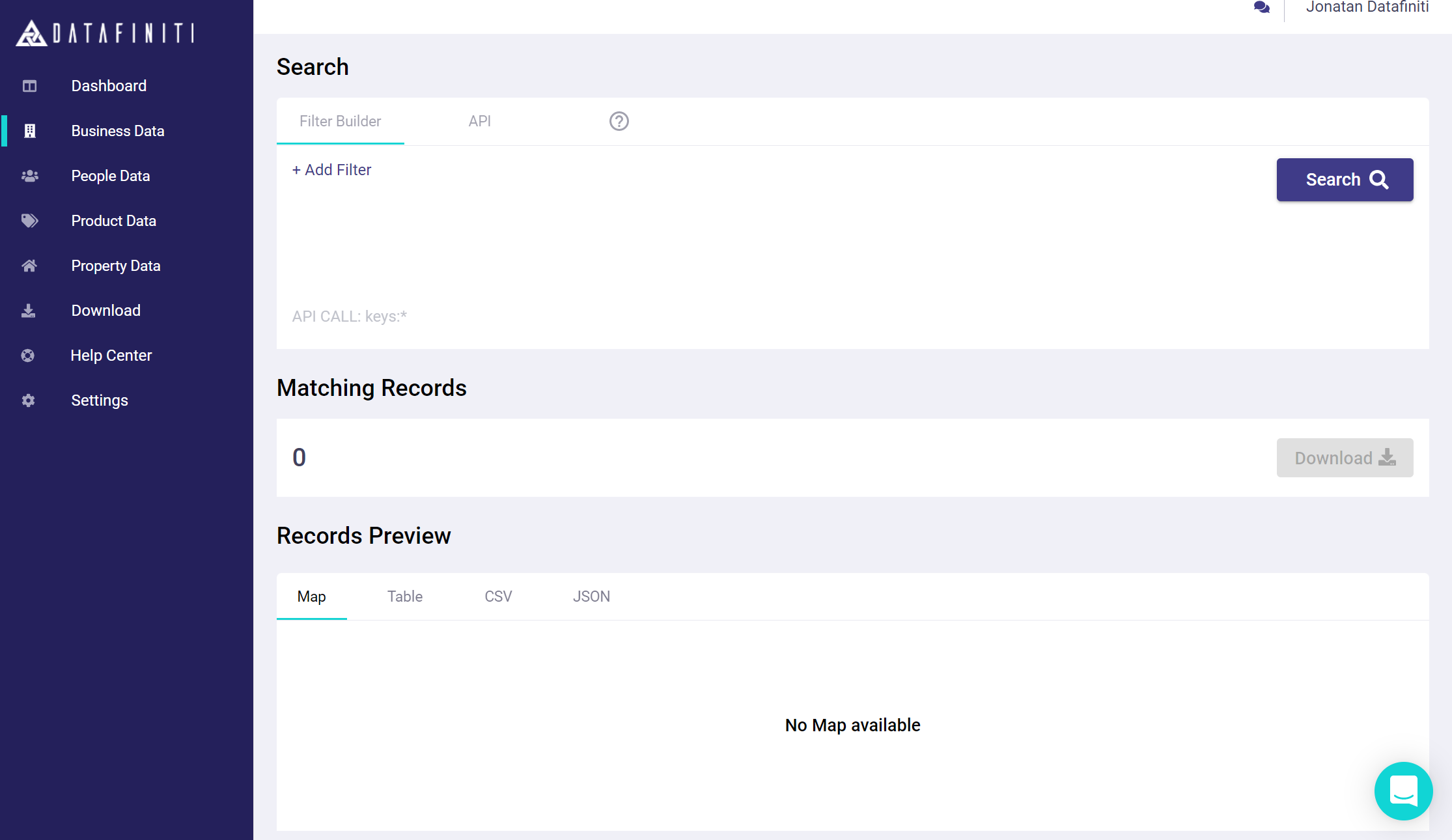Screen dimensions: 1452x840
Task: Click the Business Data building icon
Action: click(x=29, y=131)
